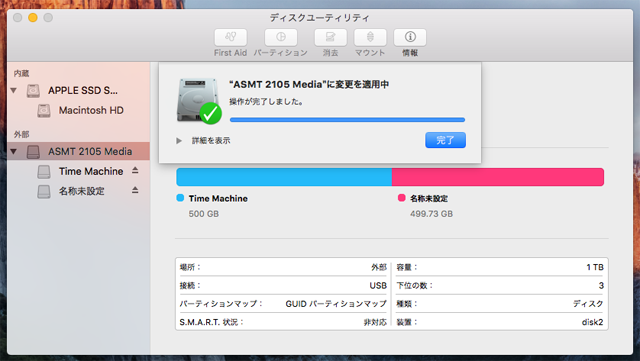Click the completed blue progress bar
640x361 pixels.
(347, 120)
